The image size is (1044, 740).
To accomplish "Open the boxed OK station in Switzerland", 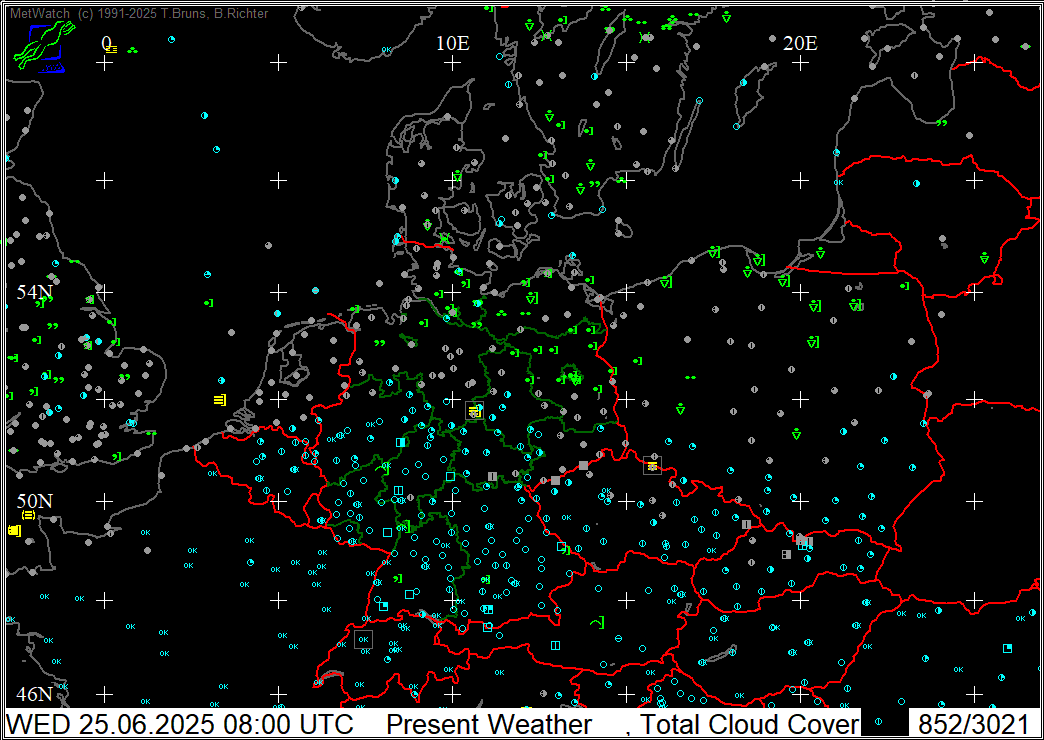I will click(364, 639).
